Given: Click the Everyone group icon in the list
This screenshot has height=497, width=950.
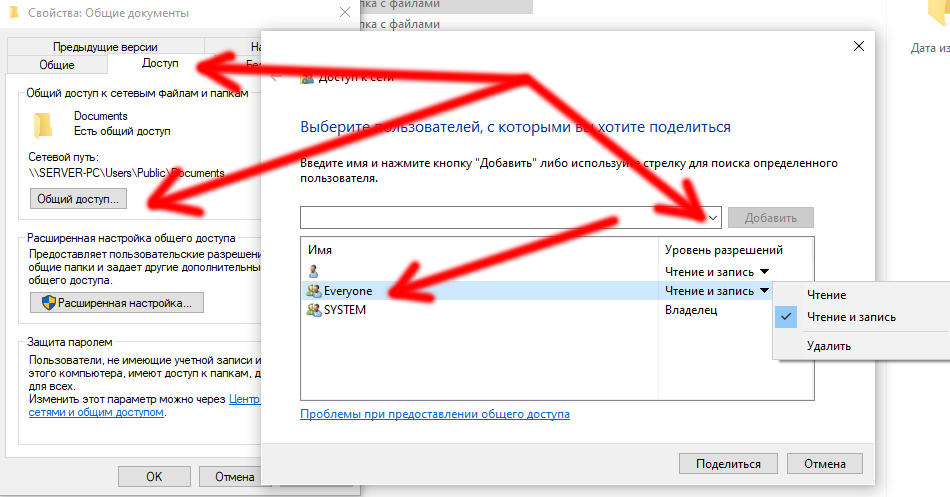Looking at the screenshot, I should pyautogui.click(x=313, y=291).
